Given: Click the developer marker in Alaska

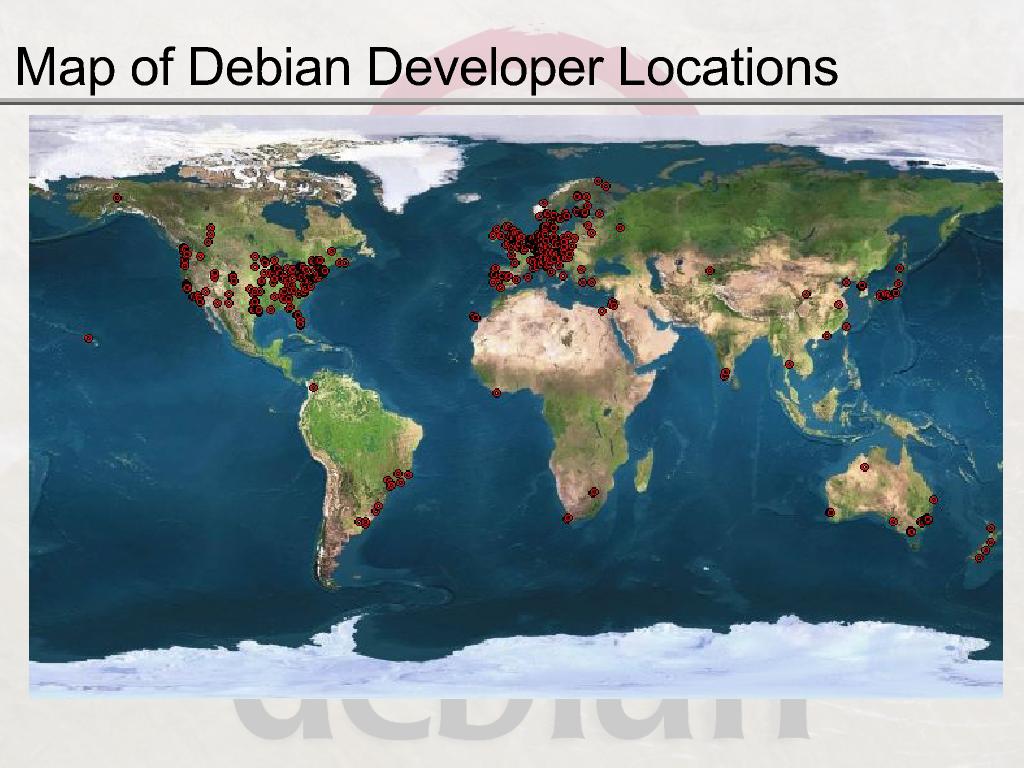Looking at the screenshot, I should tap(117, 198).
